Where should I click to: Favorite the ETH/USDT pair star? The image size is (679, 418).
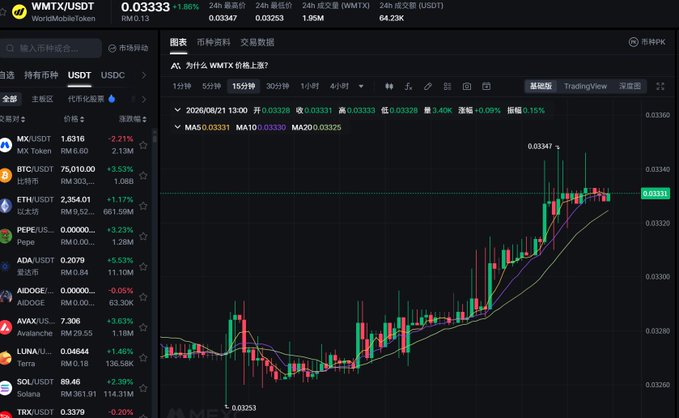coord(143,206)
